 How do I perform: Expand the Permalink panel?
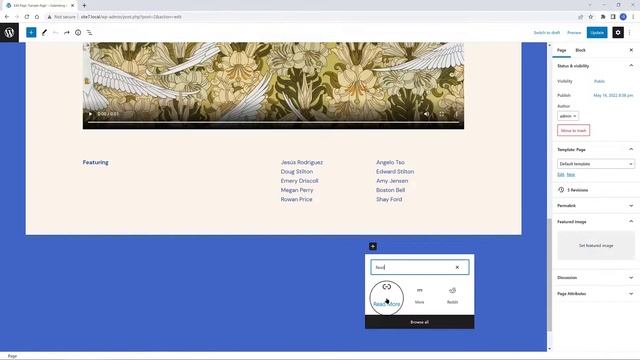click(596, 206)
